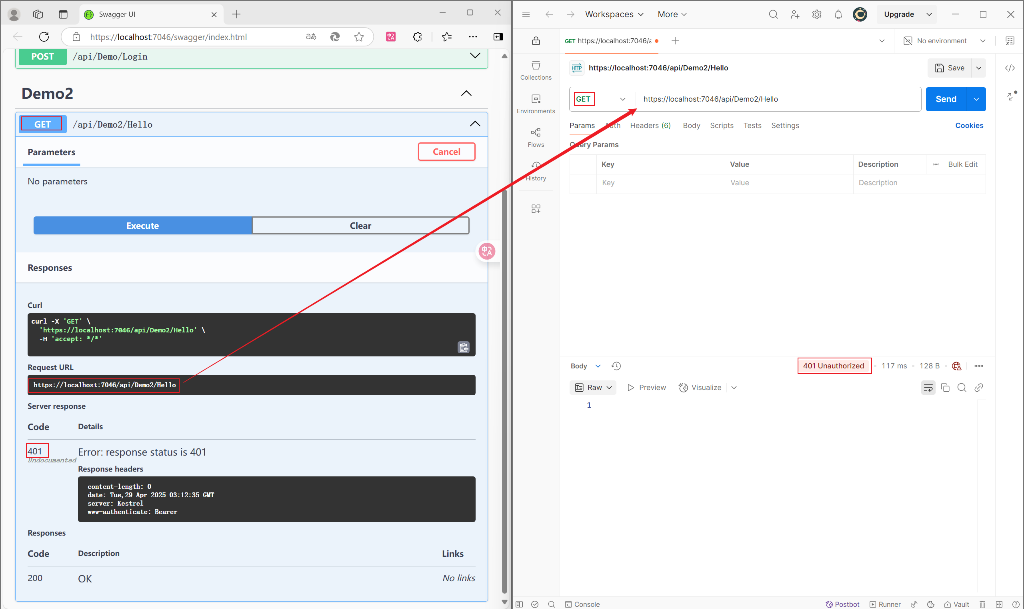Screen dimensions: 1024x609
Task: Open Edge profile avatar icon
Action: 14,14
